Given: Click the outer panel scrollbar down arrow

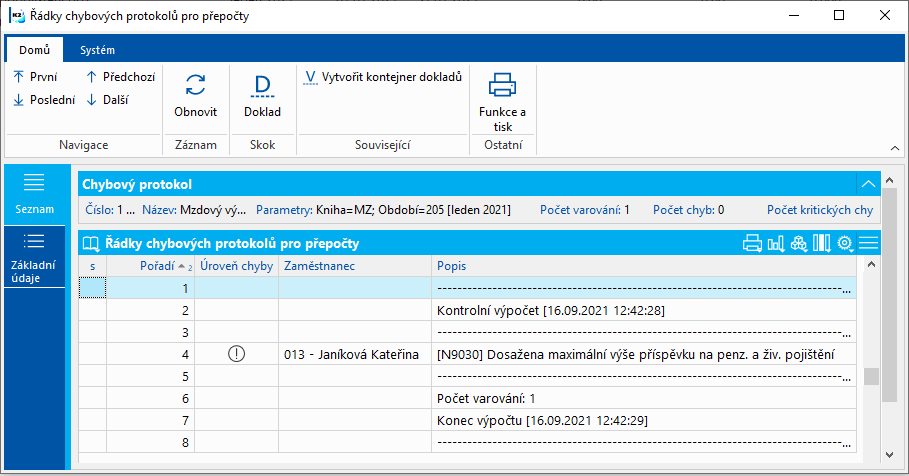Looking at the screenshot, I should click(x=889, y=455).
